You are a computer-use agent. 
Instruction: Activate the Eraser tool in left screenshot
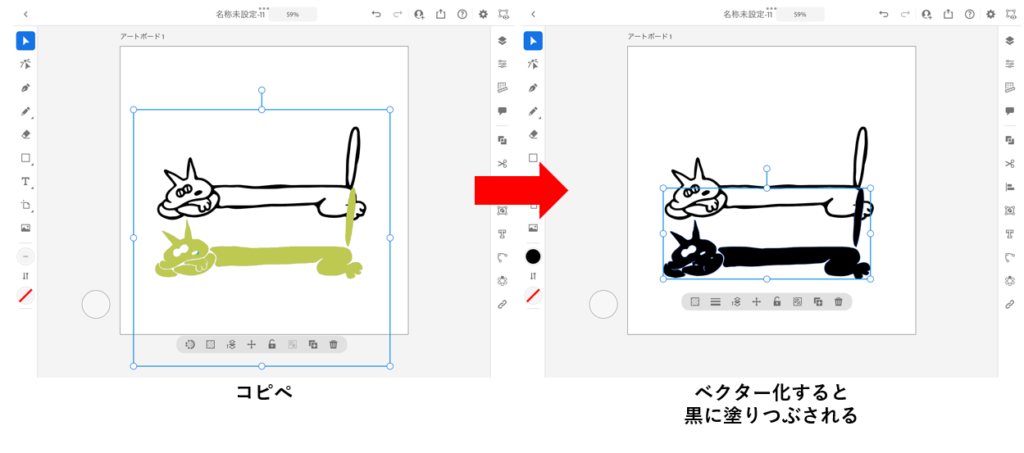click(25, 134)
